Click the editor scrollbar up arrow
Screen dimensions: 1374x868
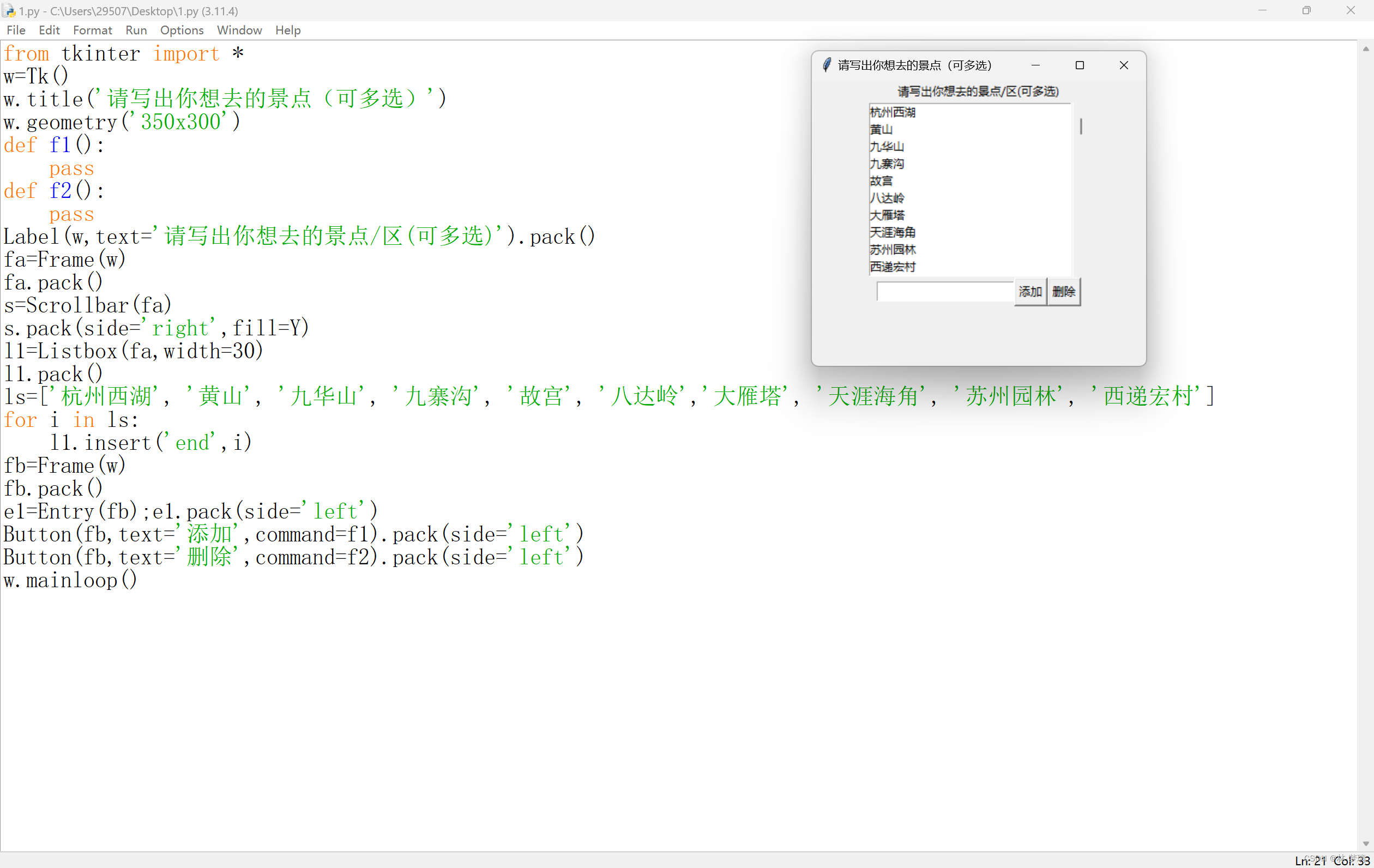point(1365,49)
